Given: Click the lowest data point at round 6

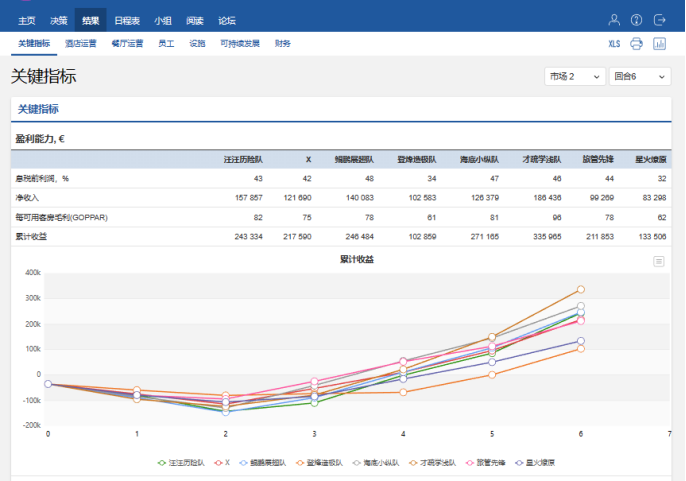Looking at the screenshot, I should coord(581,349).
